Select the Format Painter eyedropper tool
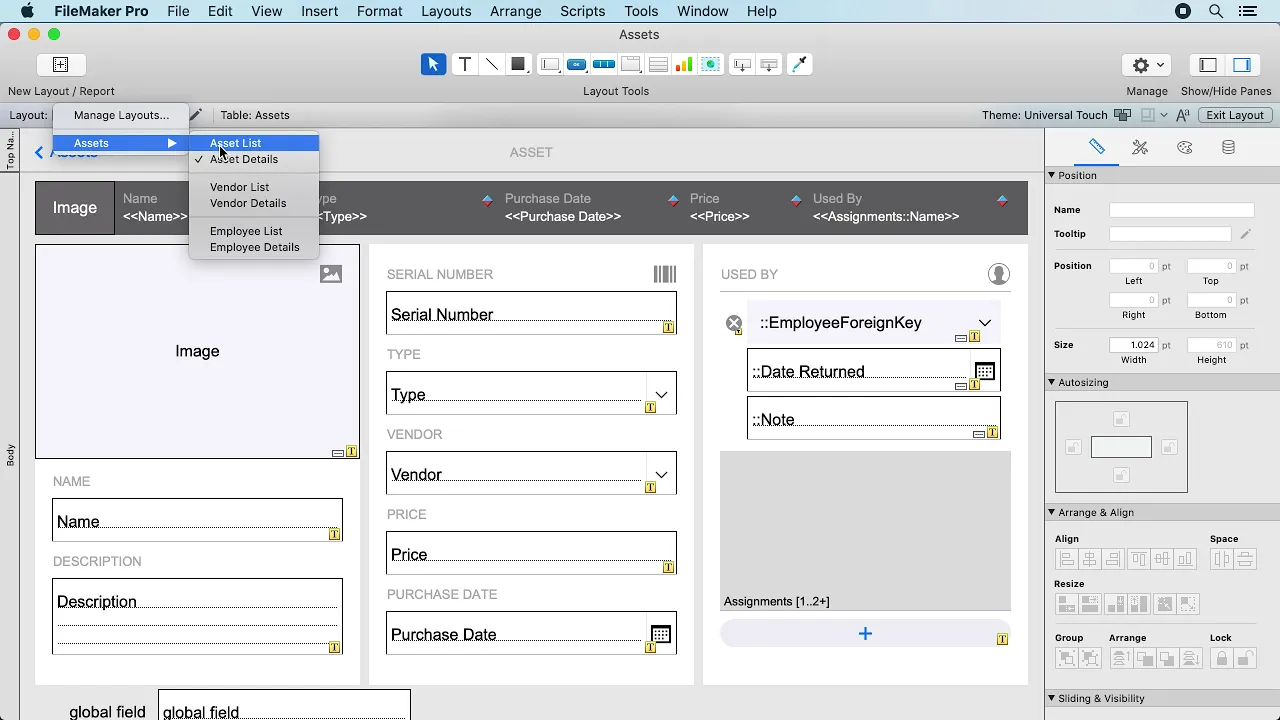The height and width of the screenshot is (720, 1280). click(x=800, y=64)
